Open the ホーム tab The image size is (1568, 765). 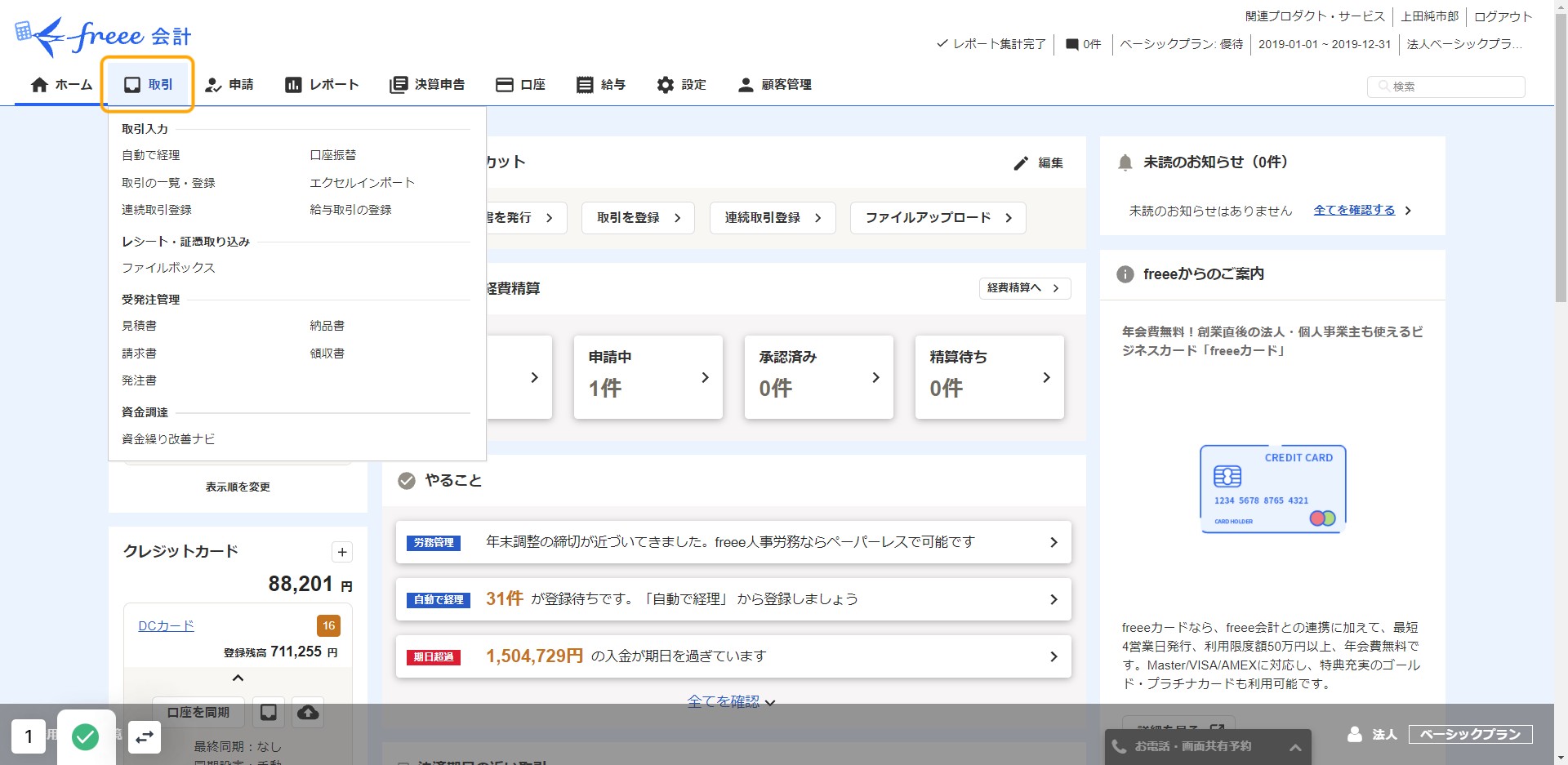pyautogui.click(x=61, y=85)
